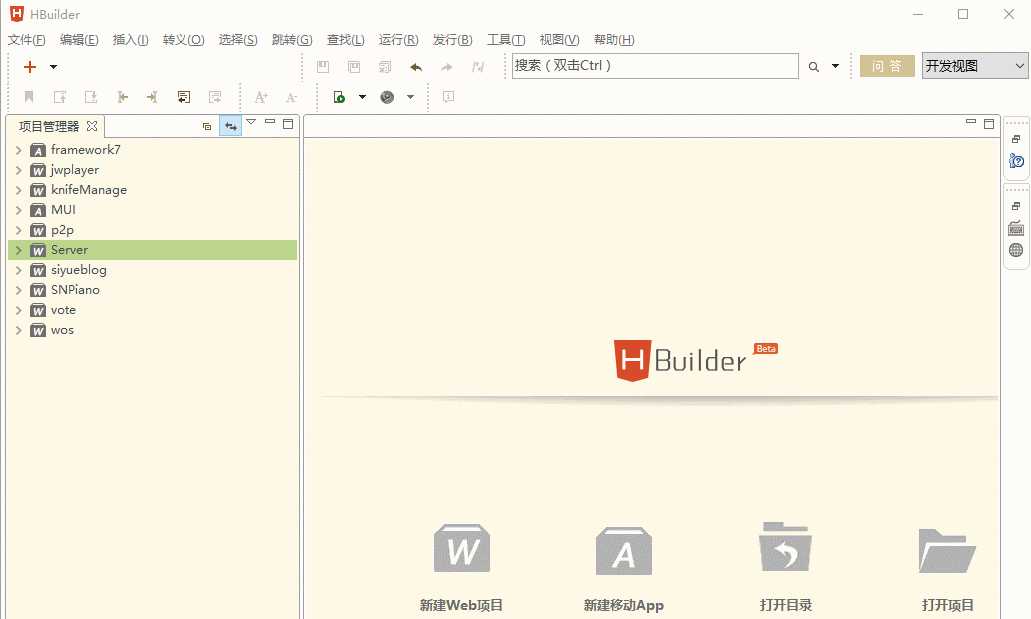
Task: Click the globe icon in right sidebar
Action: (x=1016, y=250)
